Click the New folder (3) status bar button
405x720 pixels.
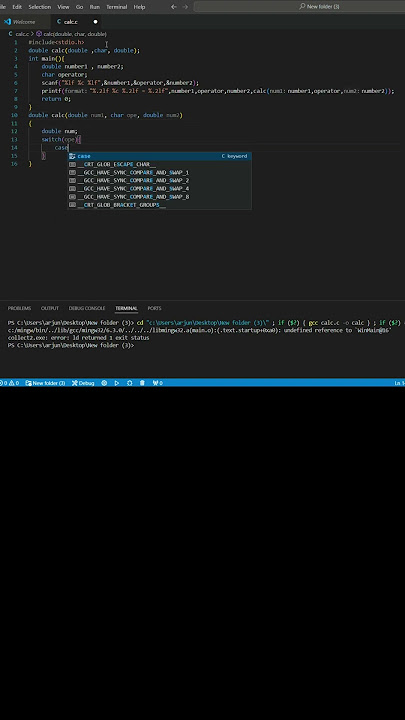45,383
